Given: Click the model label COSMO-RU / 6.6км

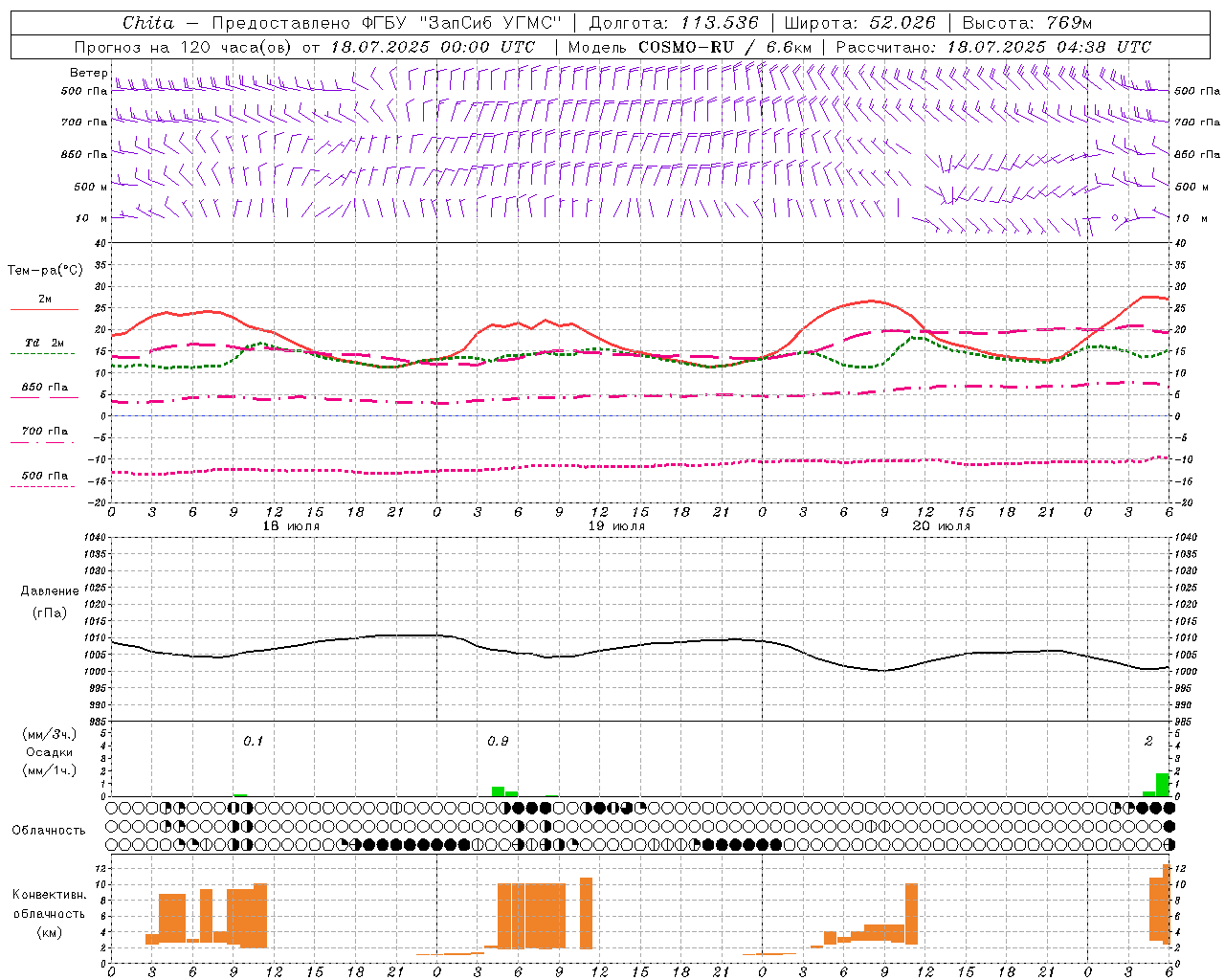Looking at the screenshot, I should tap(725, 47).
